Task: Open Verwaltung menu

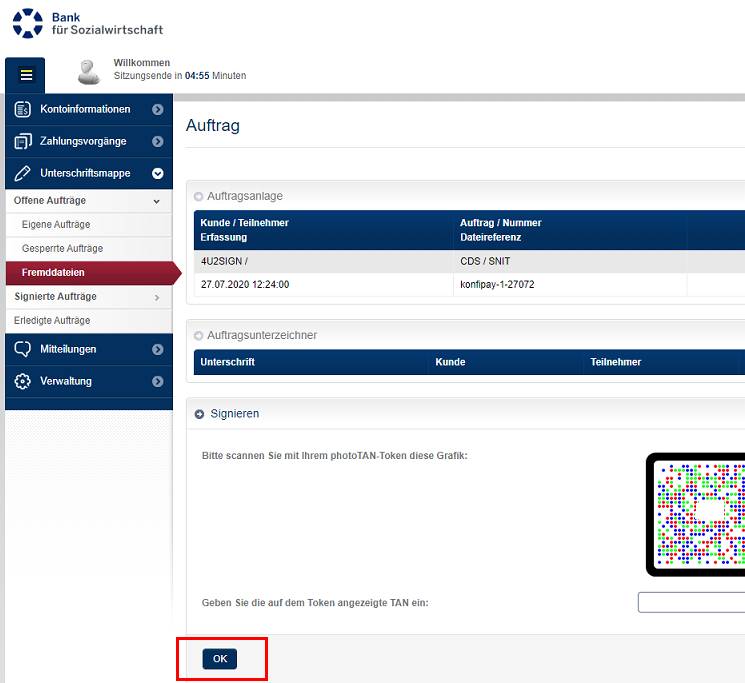Action: coord(89,381)
